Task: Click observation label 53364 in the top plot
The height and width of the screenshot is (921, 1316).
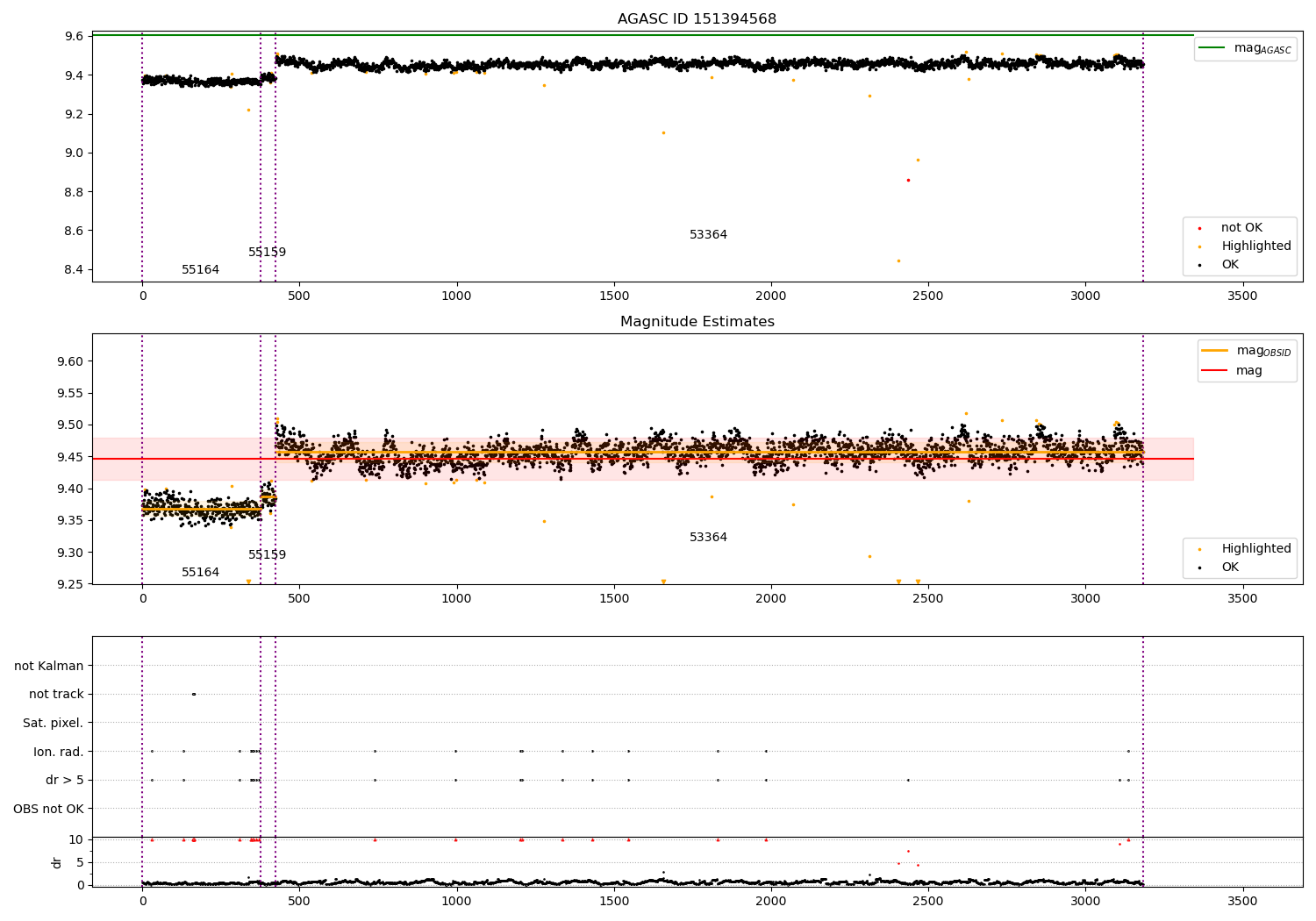Action: [708, 235]
